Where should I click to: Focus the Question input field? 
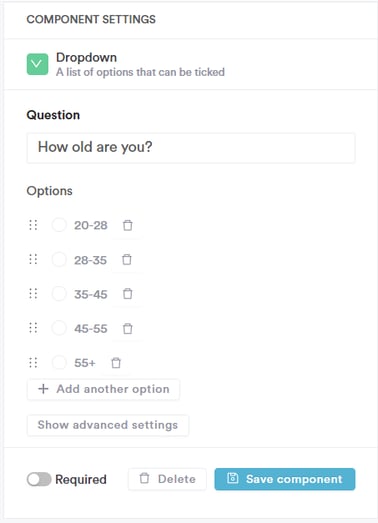[x=191, y=148]
